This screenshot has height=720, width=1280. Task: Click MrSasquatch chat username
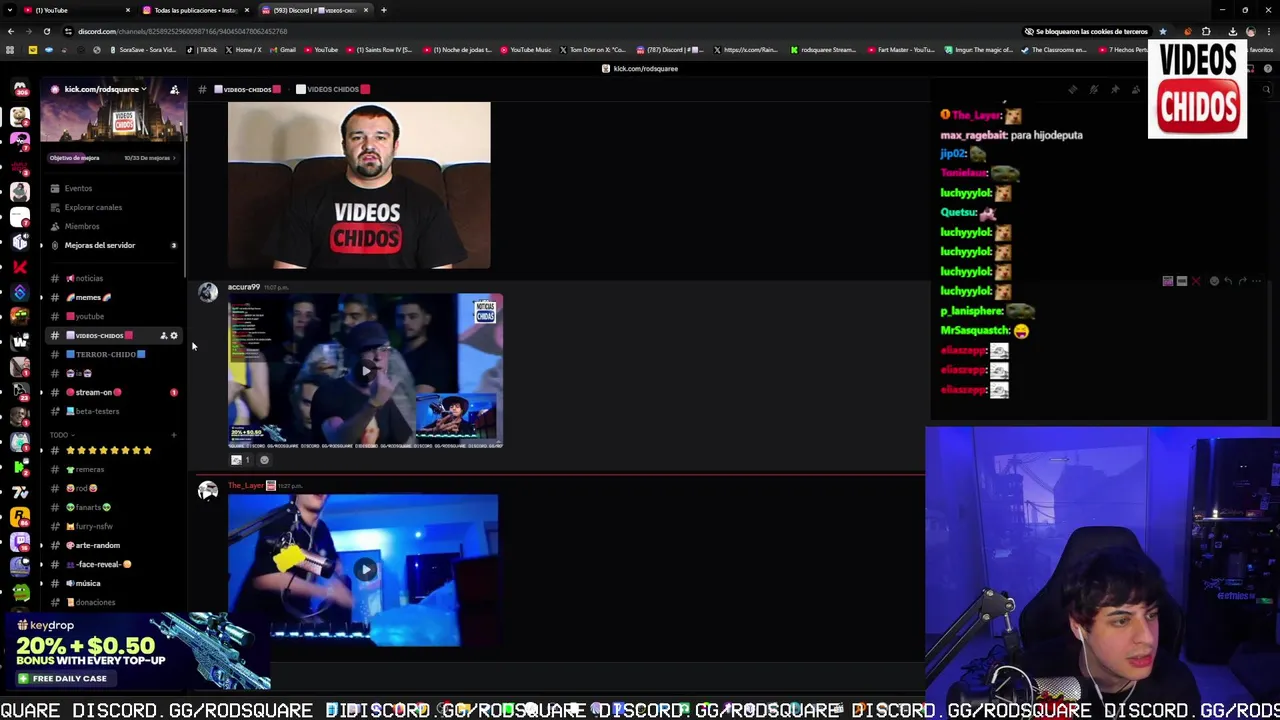(975, 330)
